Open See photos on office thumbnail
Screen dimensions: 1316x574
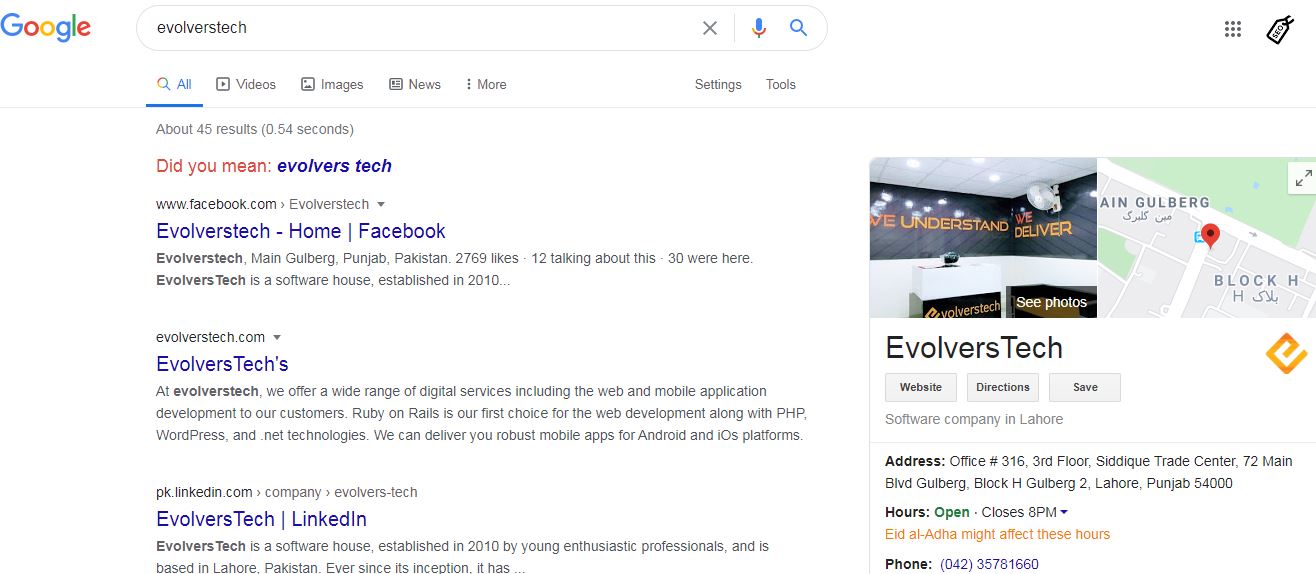point(1051,302)
